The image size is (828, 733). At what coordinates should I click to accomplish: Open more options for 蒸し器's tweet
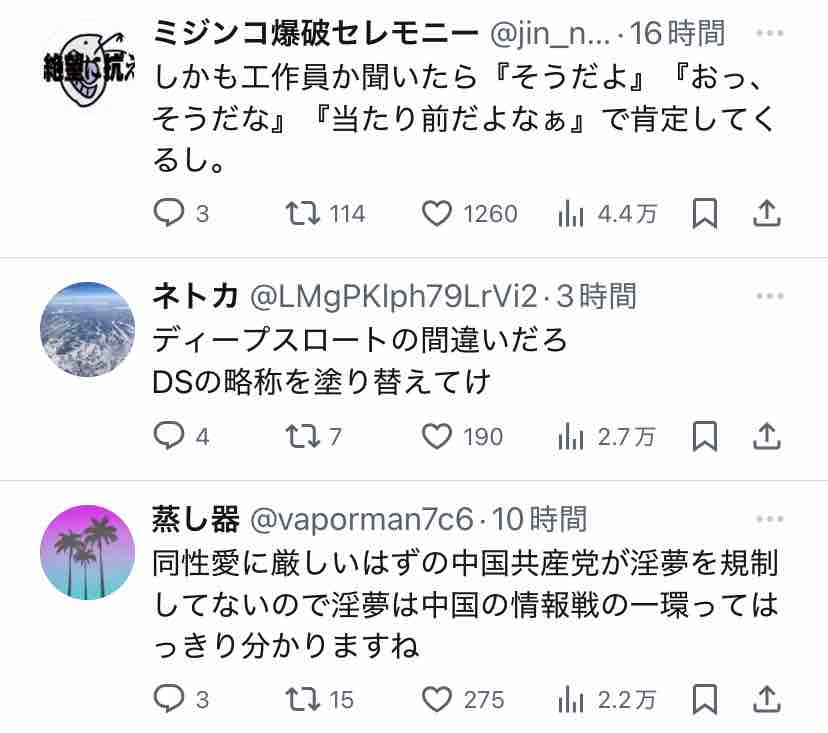(769, 519)
